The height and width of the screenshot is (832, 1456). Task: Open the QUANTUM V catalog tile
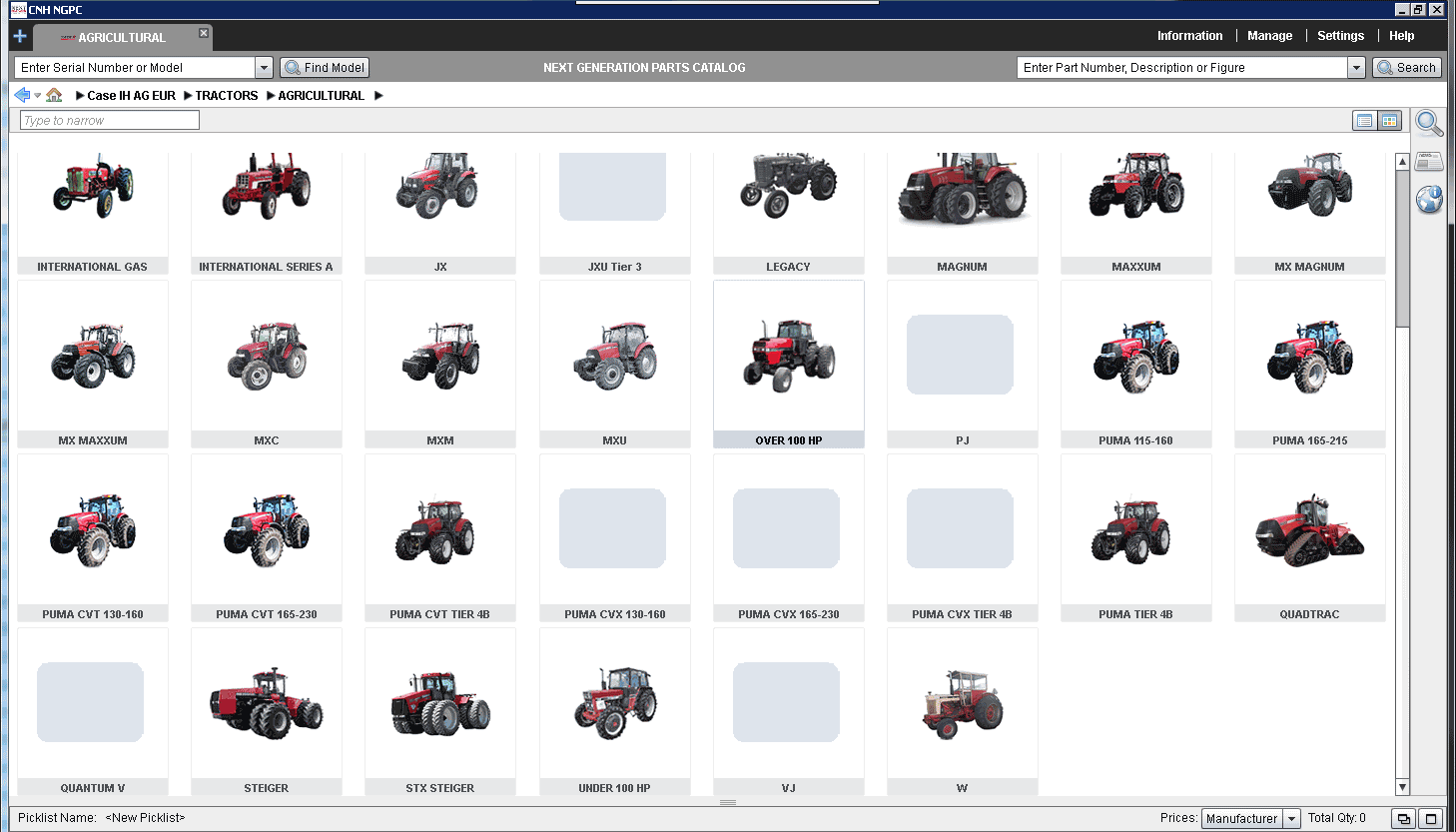pos(93,711)
